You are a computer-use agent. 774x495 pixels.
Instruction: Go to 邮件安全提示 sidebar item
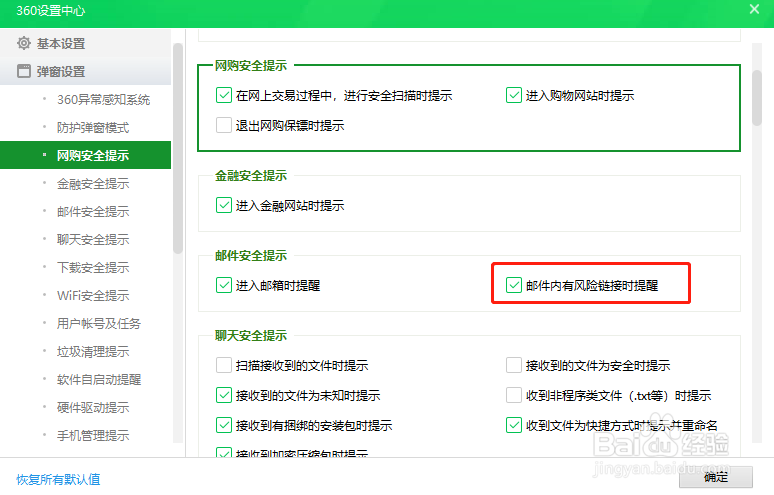point(93,212)
